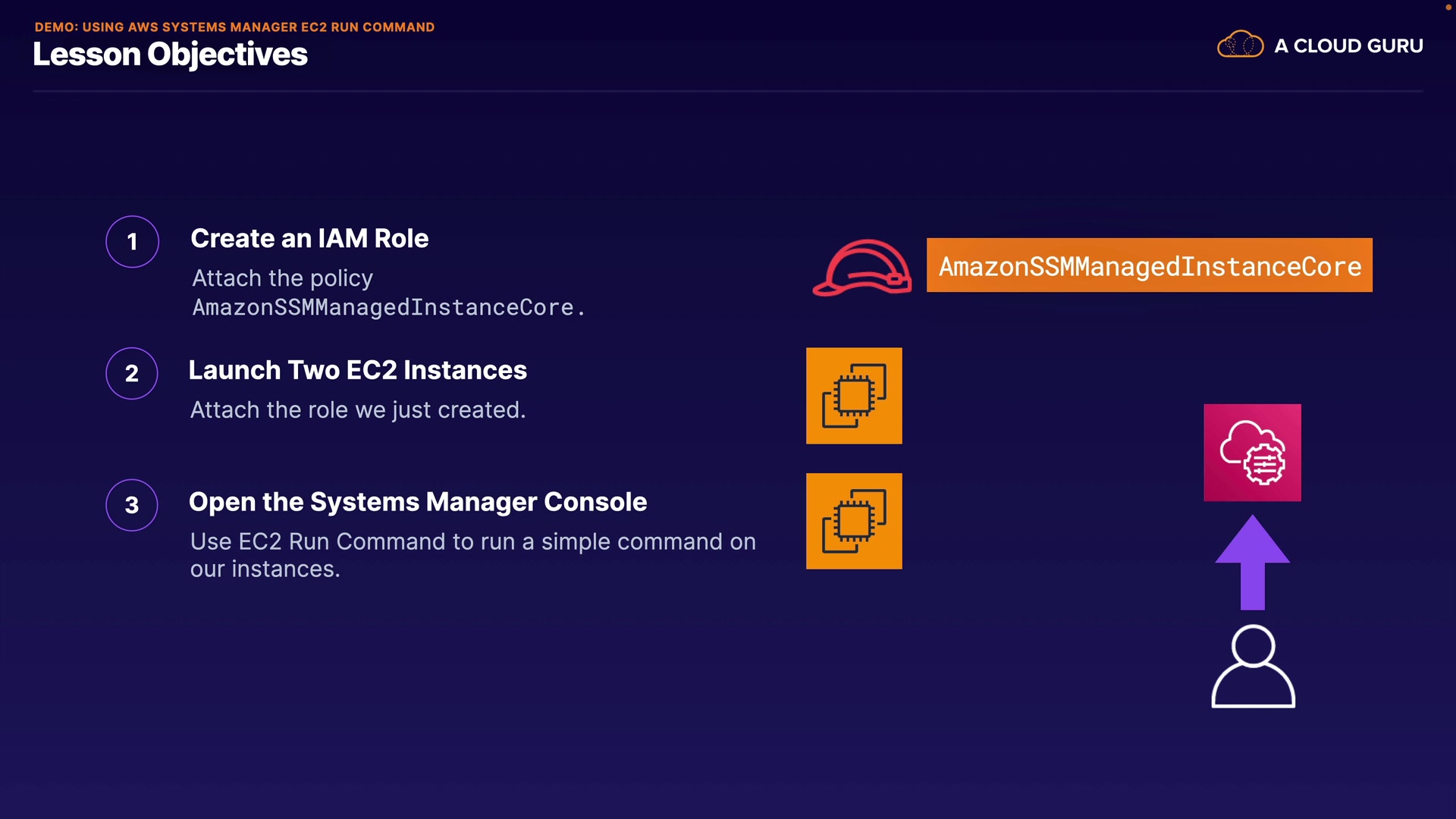Click the Create an IAM Role heading
This screenshot has height=819, width=1456.
(x=309, y=238)
